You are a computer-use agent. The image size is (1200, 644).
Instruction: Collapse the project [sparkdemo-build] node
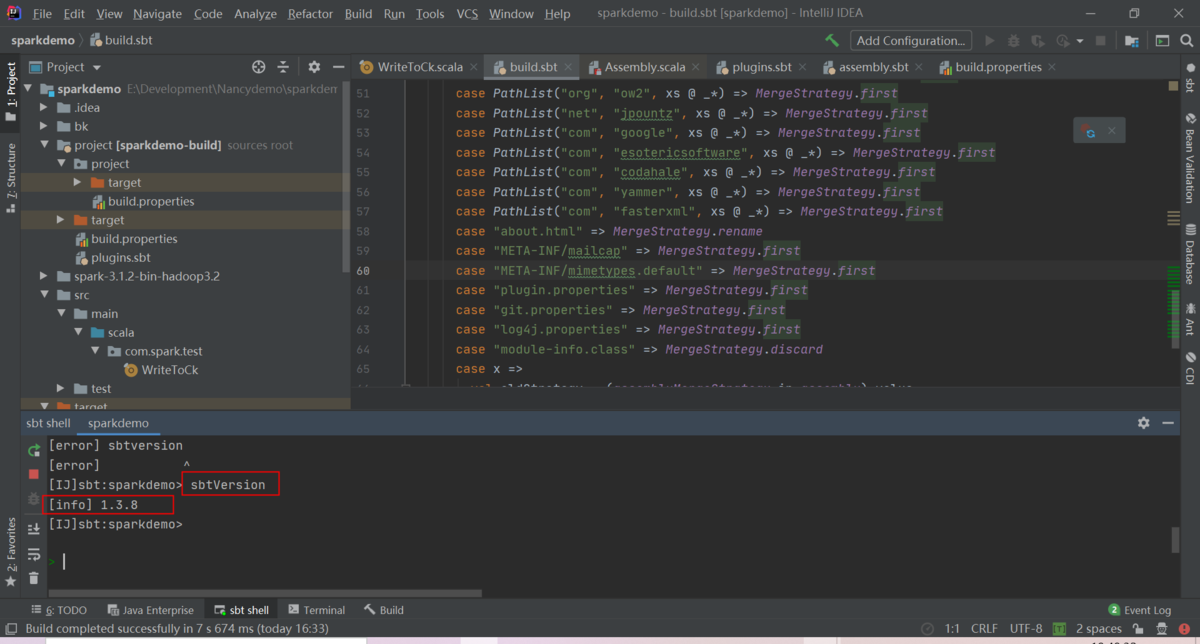44,145
